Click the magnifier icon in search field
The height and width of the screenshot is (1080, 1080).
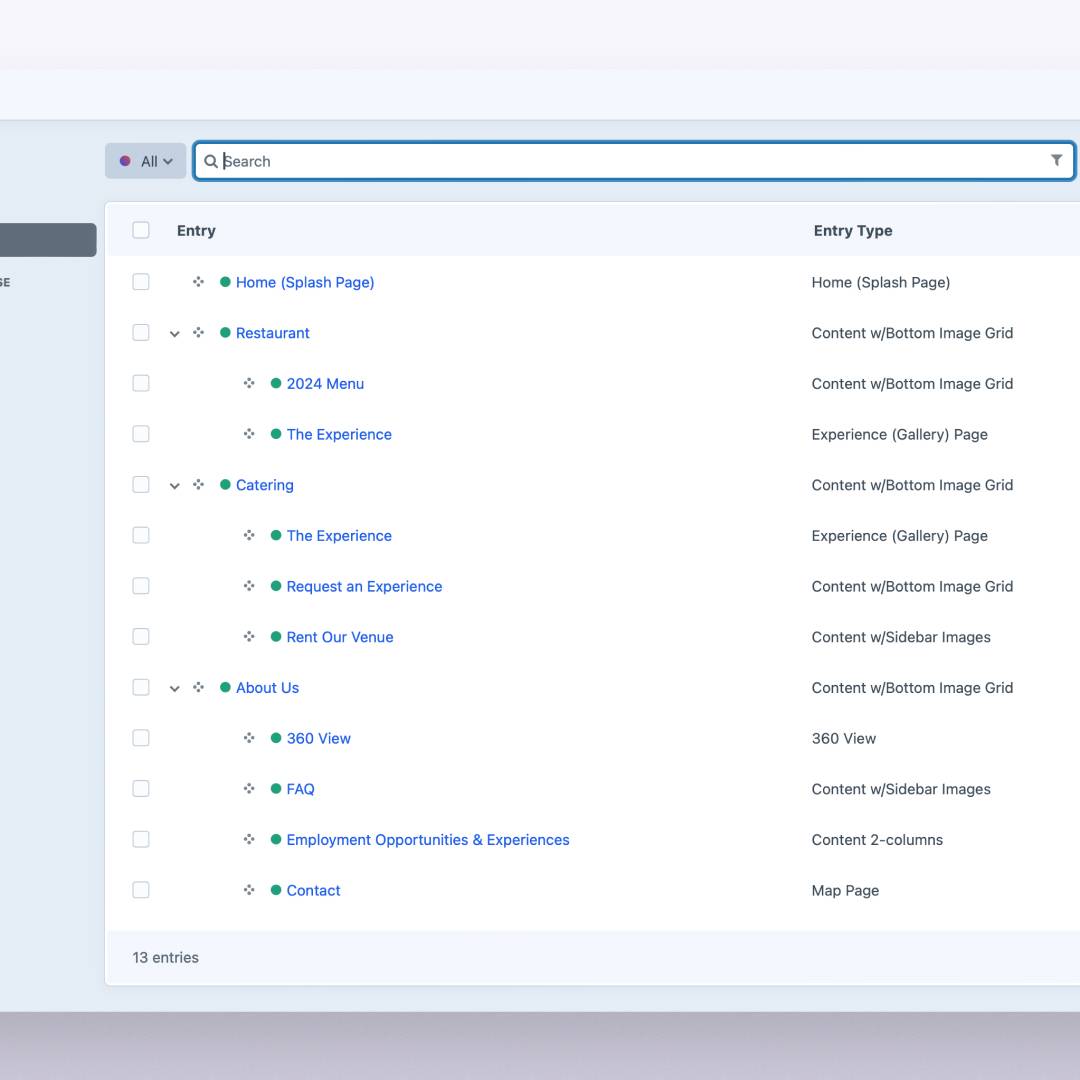click(x=211, y=161)
